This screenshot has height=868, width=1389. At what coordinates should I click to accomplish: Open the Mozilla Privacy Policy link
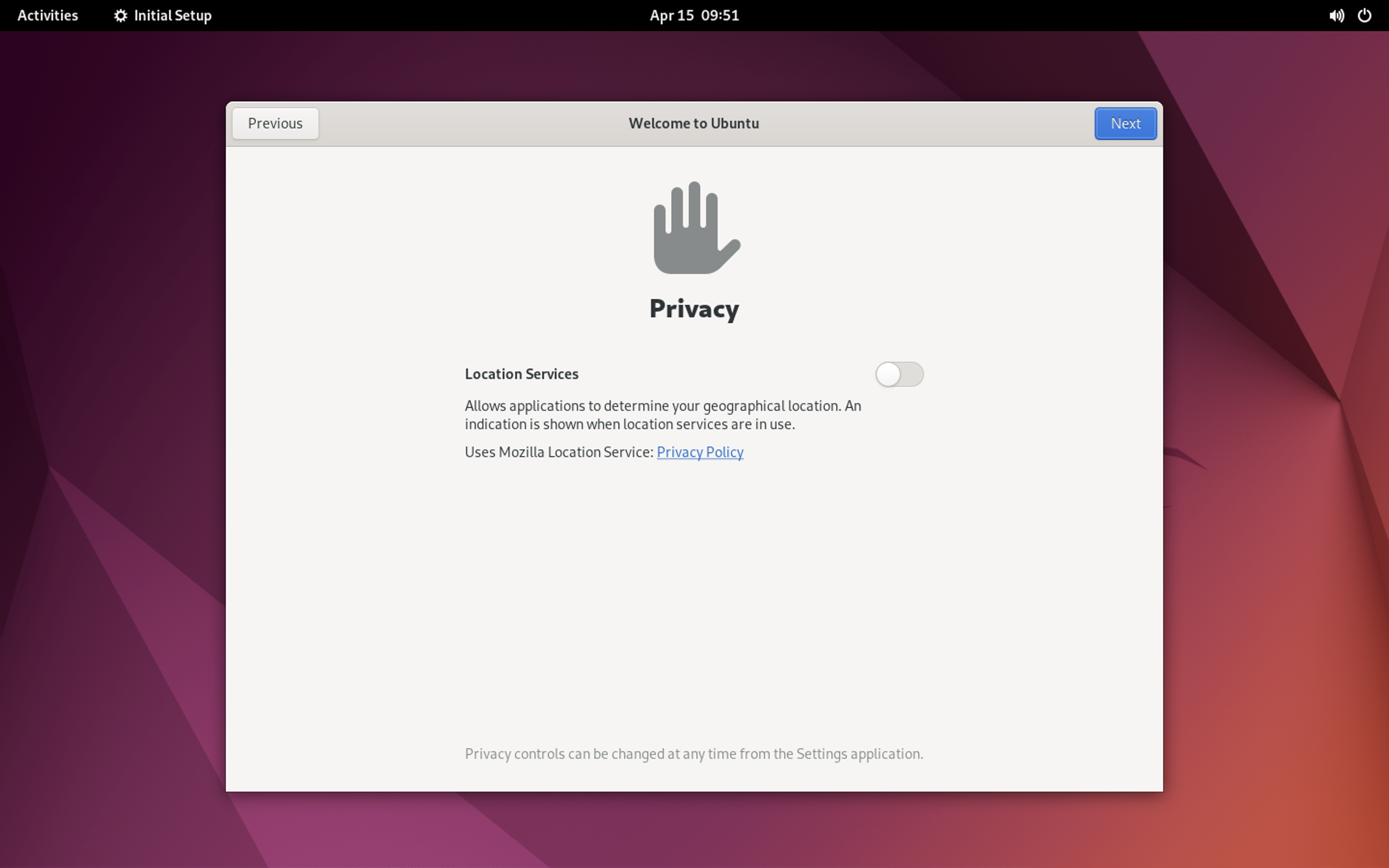(700, 452)
